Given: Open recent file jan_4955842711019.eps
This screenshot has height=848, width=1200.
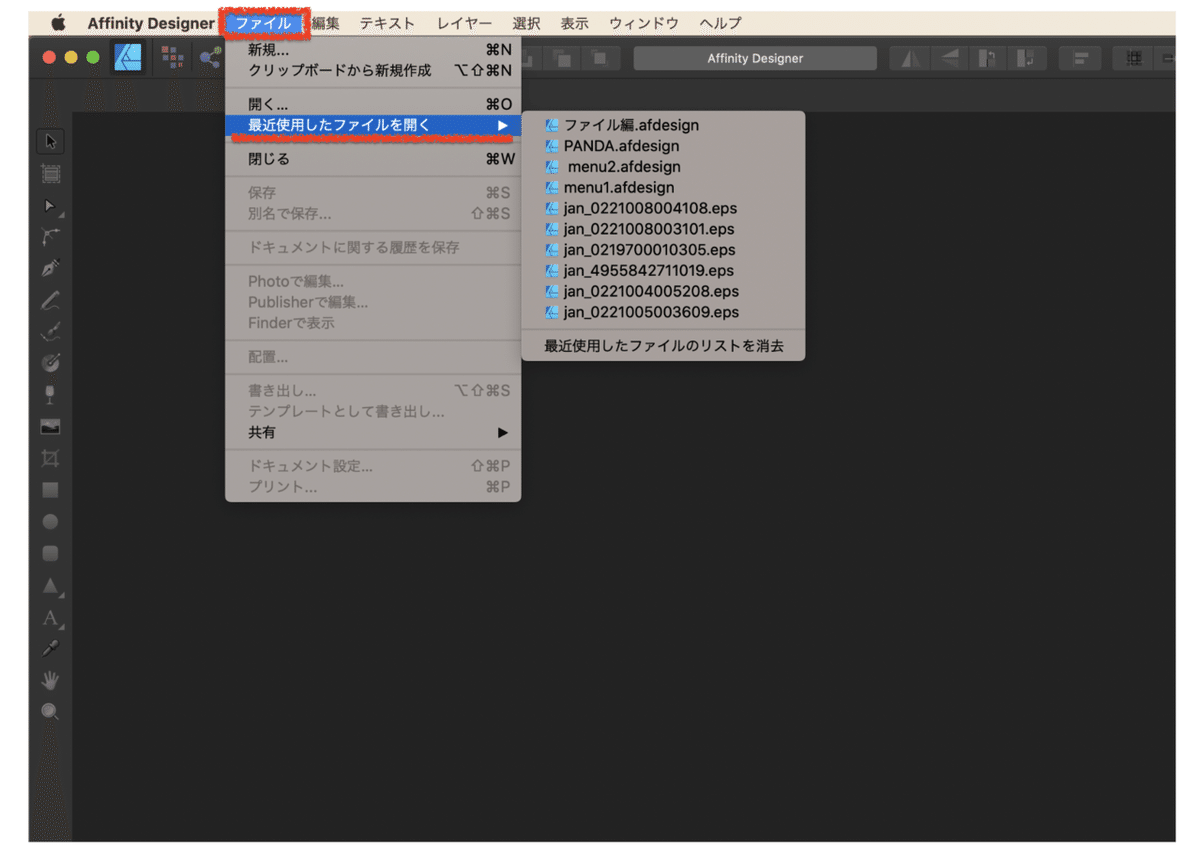Looking at the screenshot, I should (663, 270).
